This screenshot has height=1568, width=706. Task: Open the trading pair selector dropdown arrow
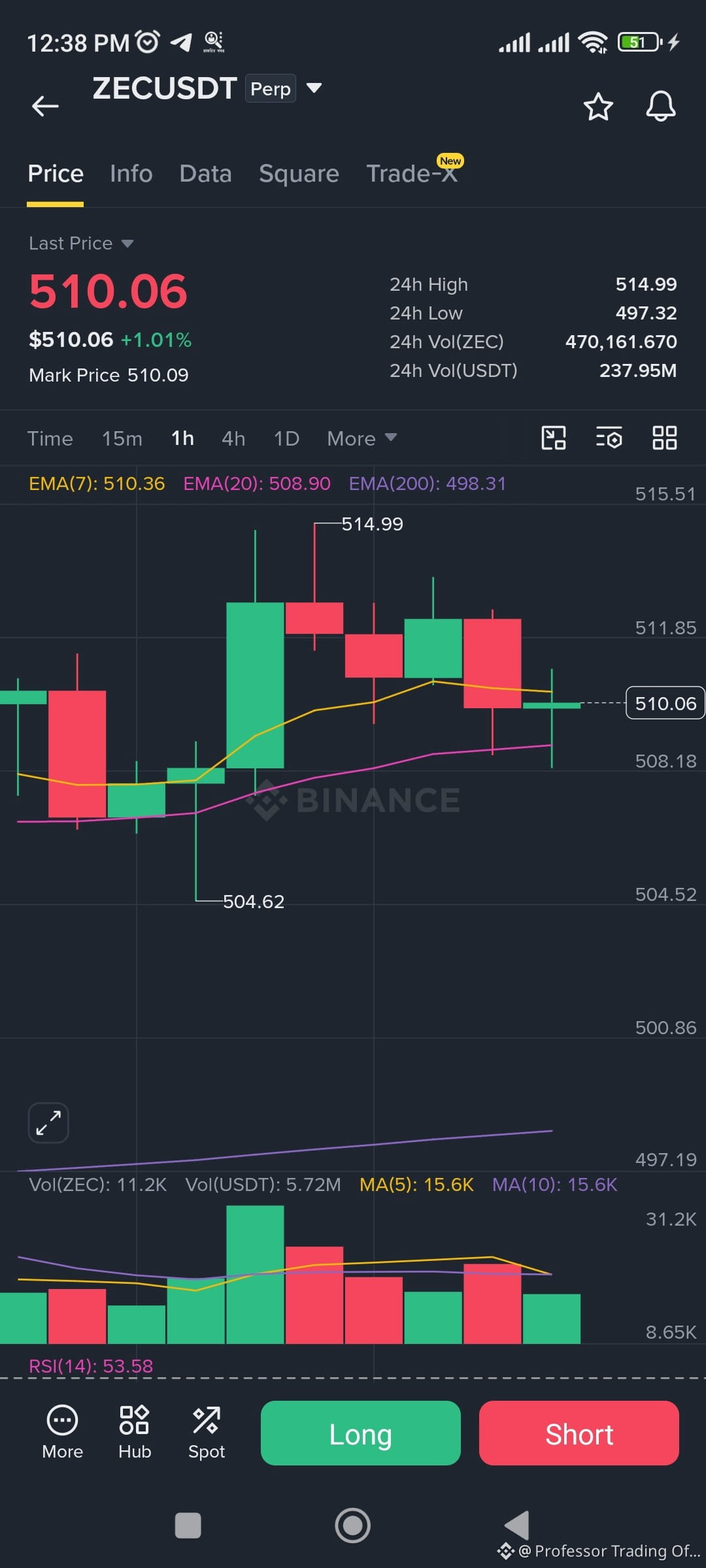click(314, 88)
